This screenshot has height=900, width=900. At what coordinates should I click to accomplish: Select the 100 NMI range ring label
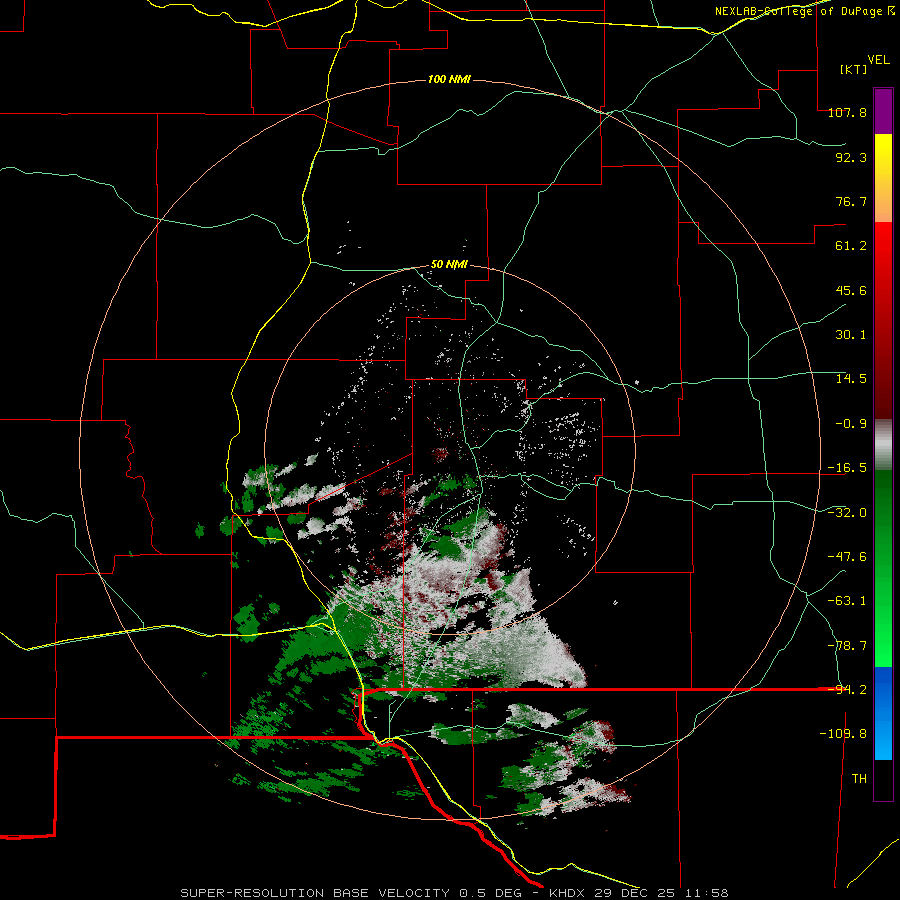click(449, 79)
